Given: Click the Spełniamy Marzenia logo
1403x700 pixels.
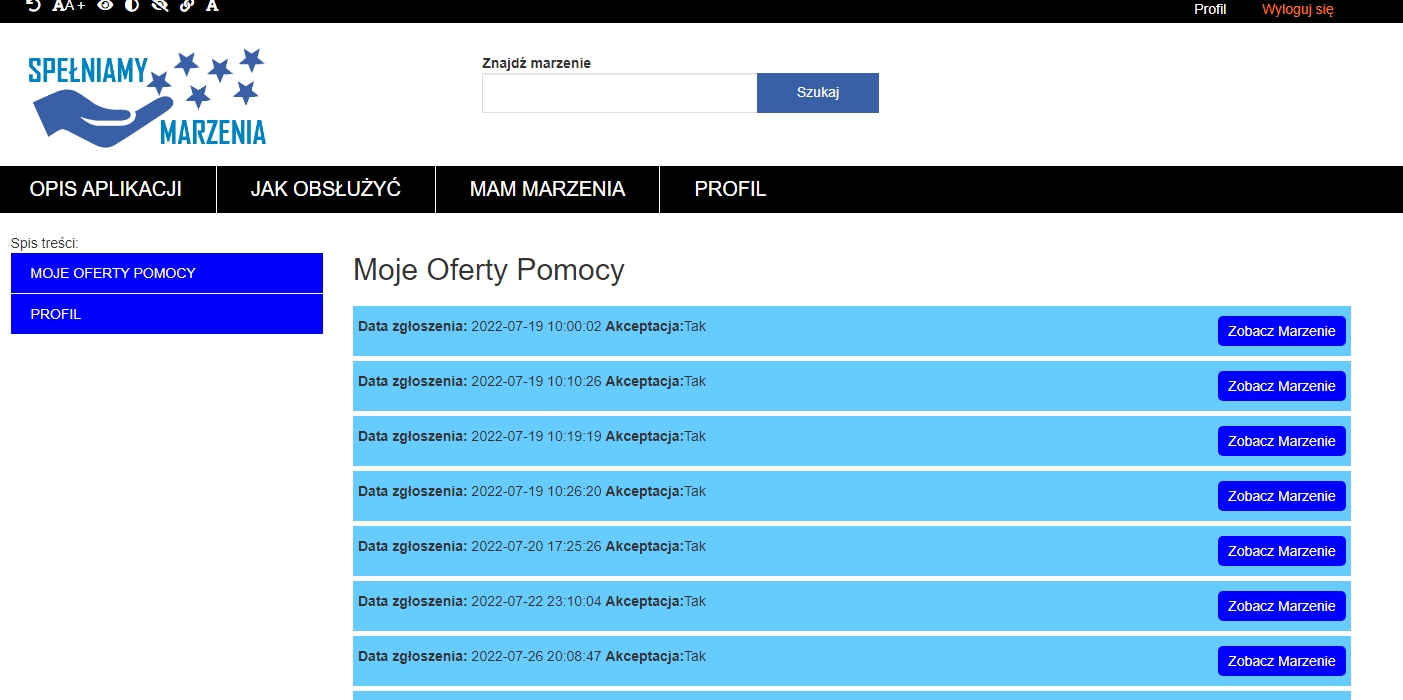Looking at the screenshot, I should [x=148, y=96].
